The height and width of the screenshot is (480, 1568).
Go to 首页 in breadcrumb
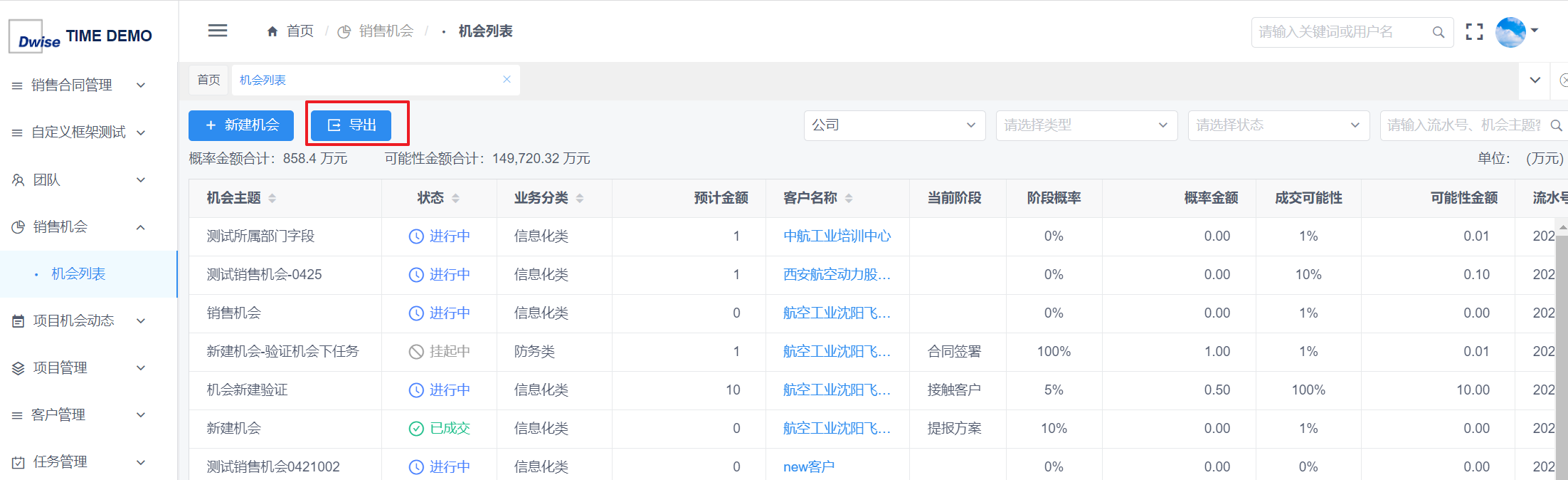300,31
